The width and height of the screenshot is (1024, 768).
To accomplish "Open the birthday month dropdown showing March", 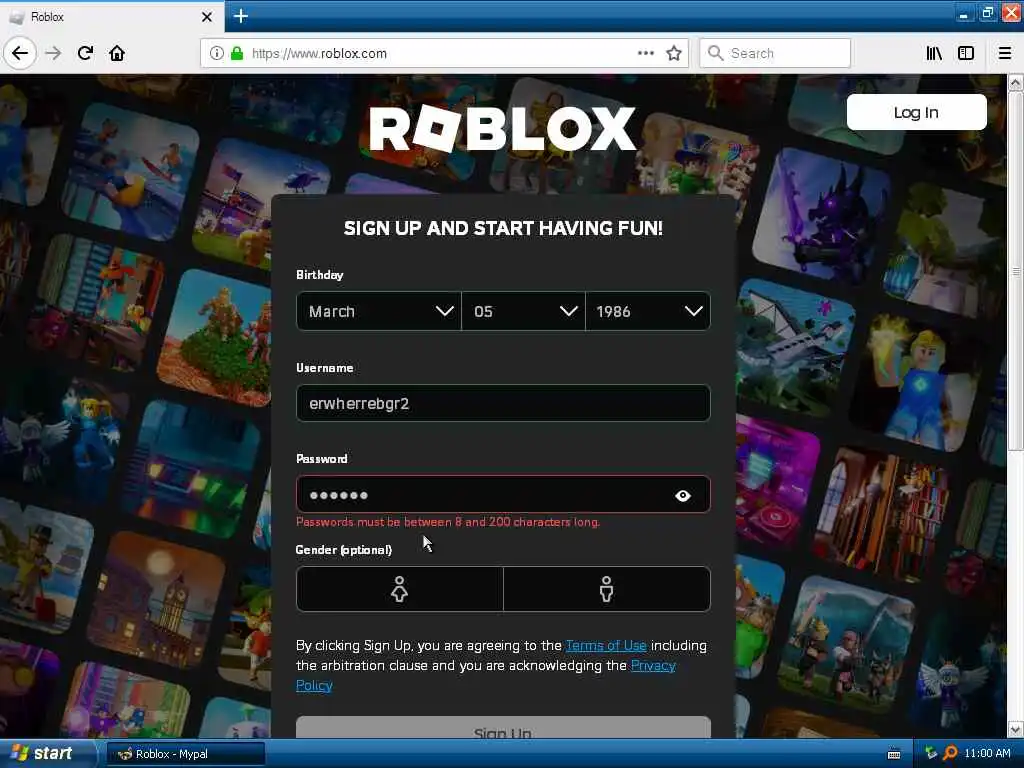I will tap(379, 311).
